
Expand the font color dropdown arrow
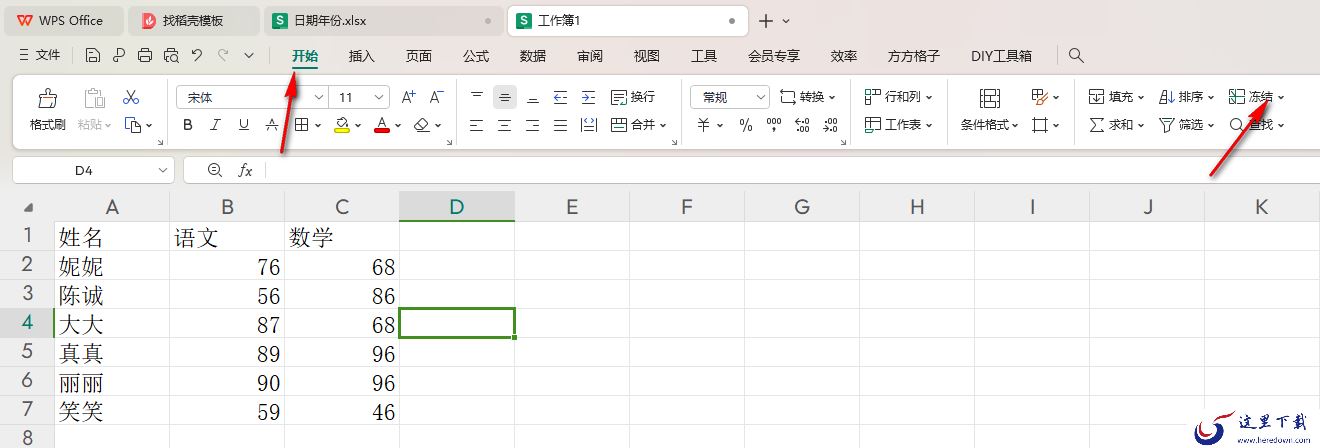(397, 125)
